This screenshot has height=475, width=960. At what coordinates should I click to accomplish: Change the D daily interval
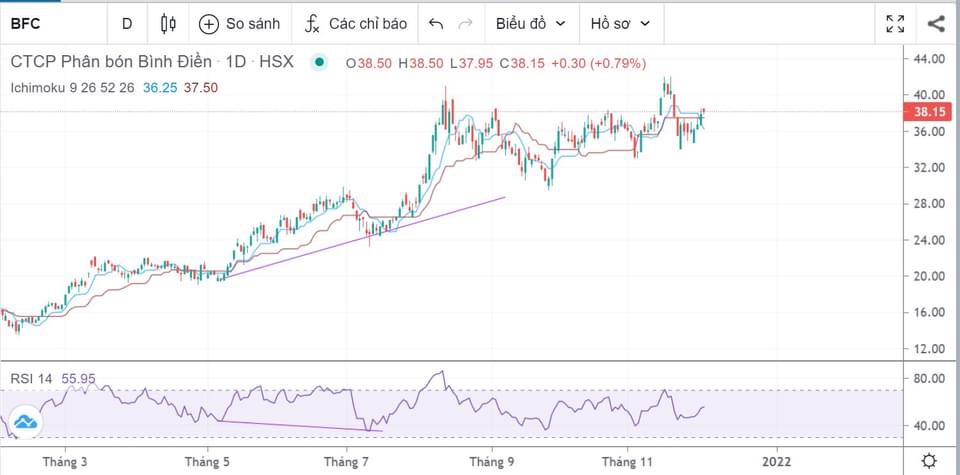point(127,24)
